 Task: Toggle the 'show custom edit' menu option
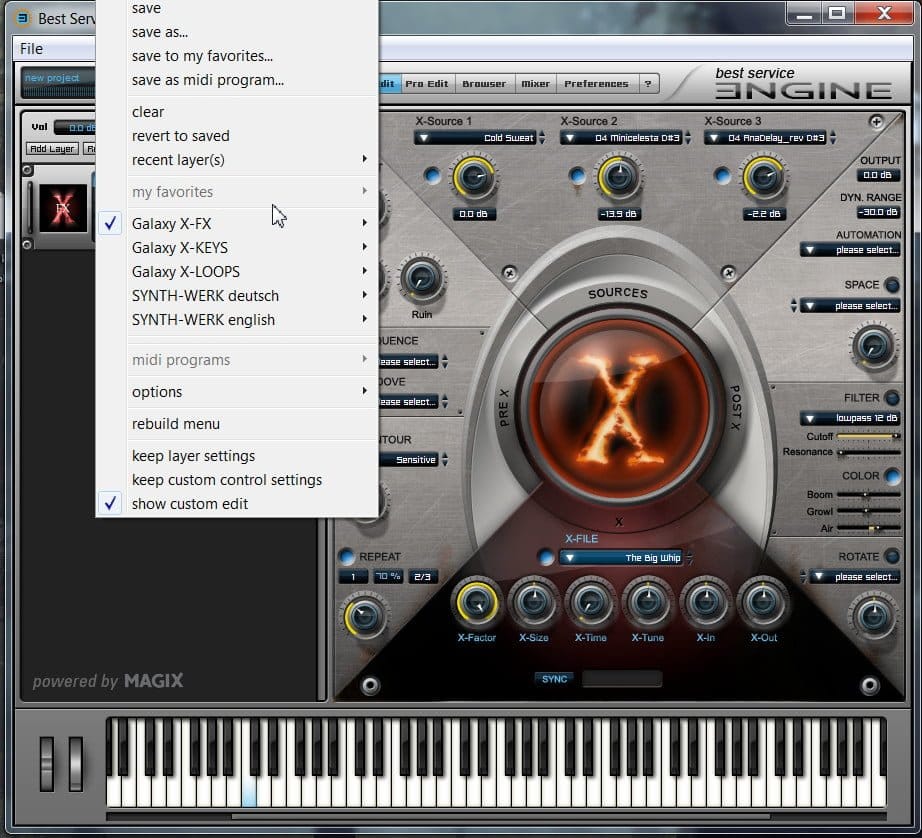(190, 504)
